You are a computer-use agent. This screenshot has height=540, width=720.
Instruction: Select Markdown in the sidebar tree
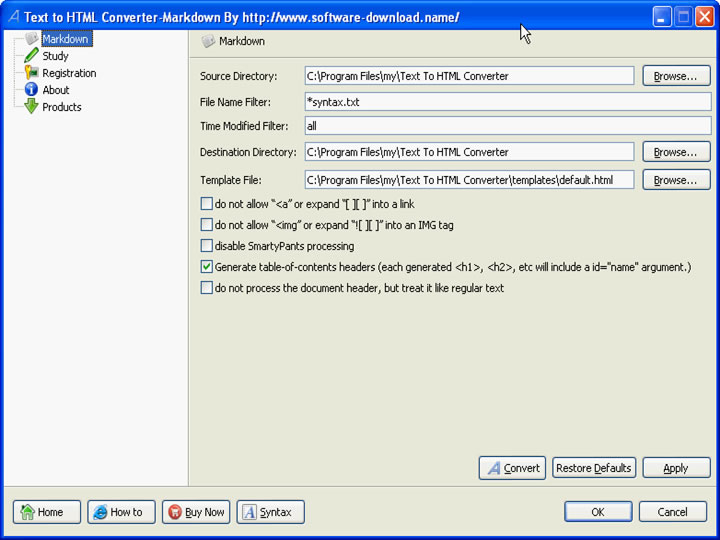(x=65, y=39)
